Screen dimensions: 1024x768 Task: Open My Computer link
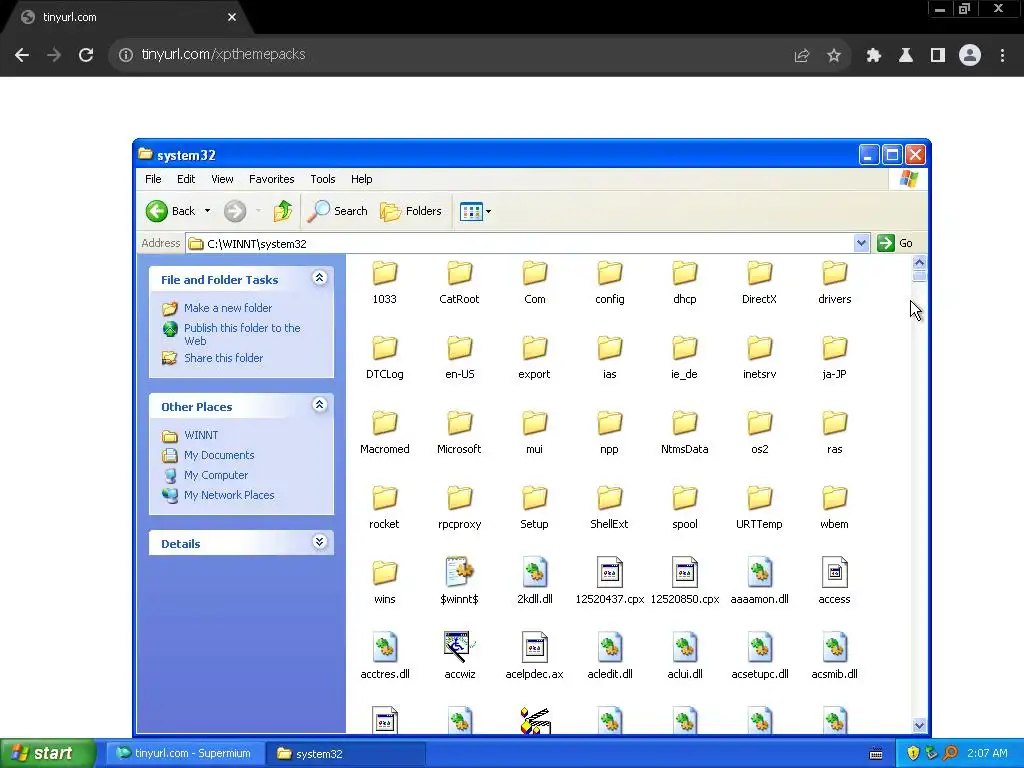(216, 475)
